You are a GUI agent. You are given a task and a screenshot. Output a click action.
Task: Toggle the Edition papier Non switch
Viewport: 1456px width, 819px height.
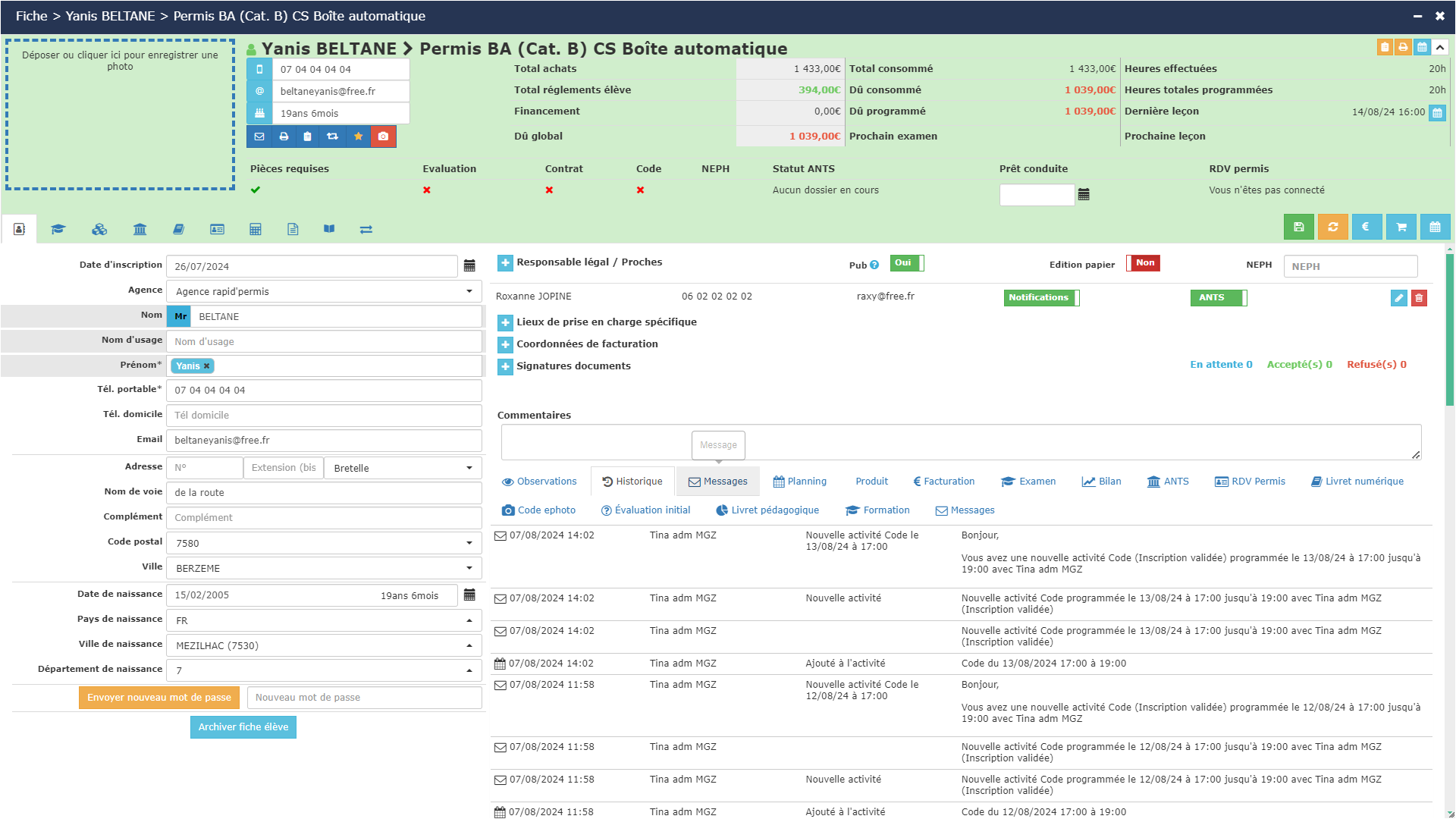click(x=1144, y=263)
